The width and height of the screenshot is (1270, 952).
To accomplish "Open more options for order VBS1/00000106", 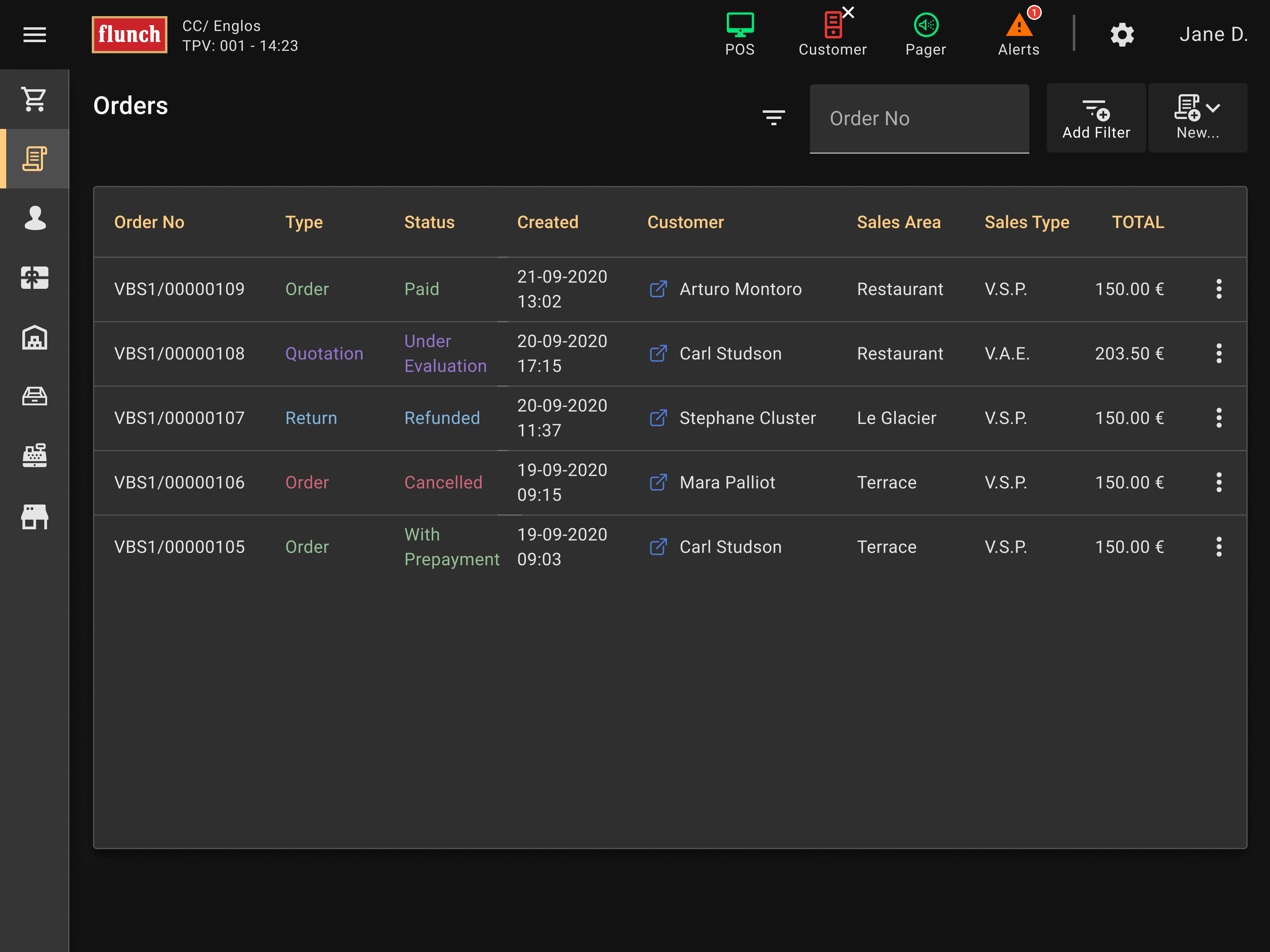I will click(1218, 483).
